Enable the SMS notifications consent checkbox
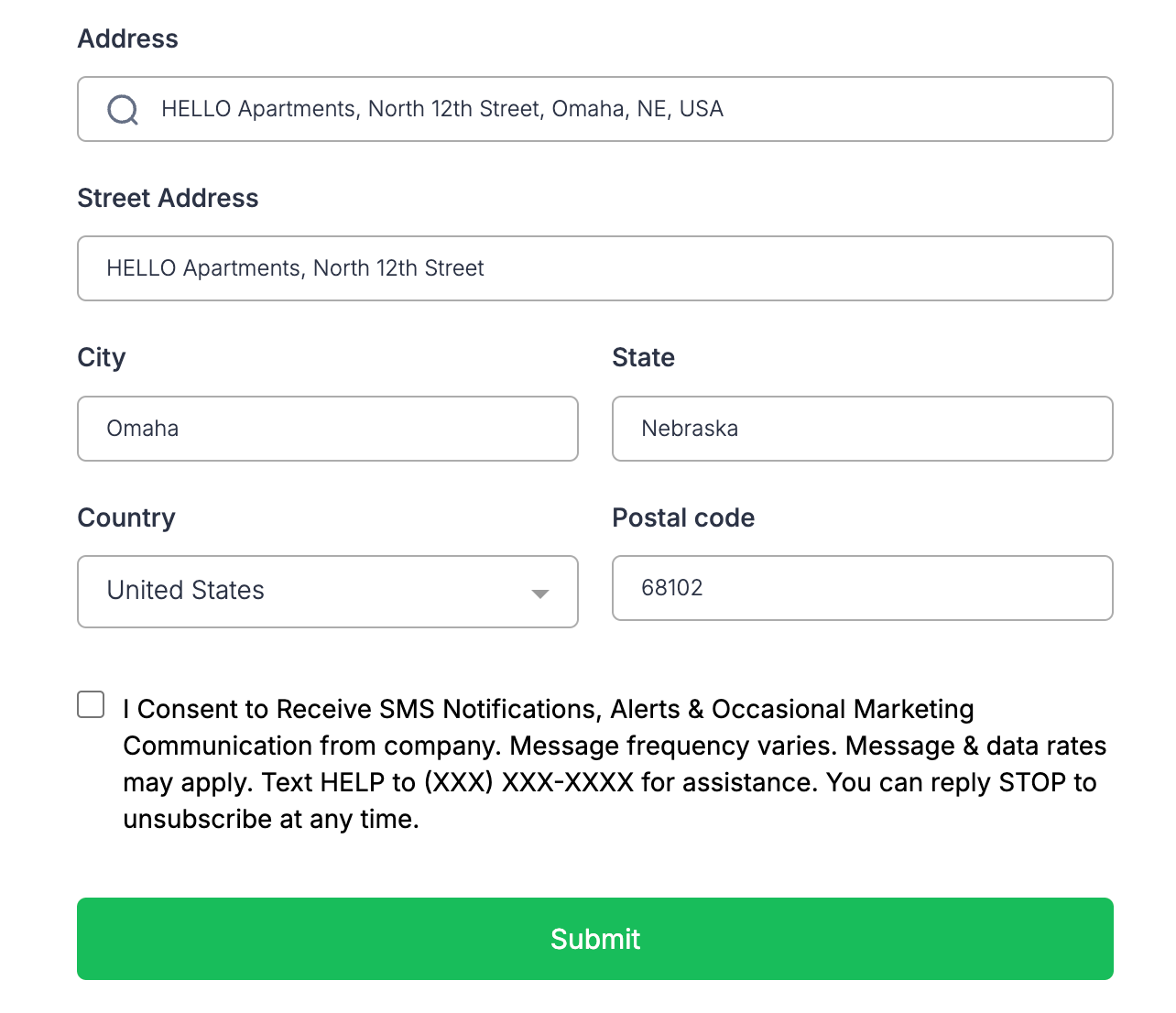 (x=91, y=704)
